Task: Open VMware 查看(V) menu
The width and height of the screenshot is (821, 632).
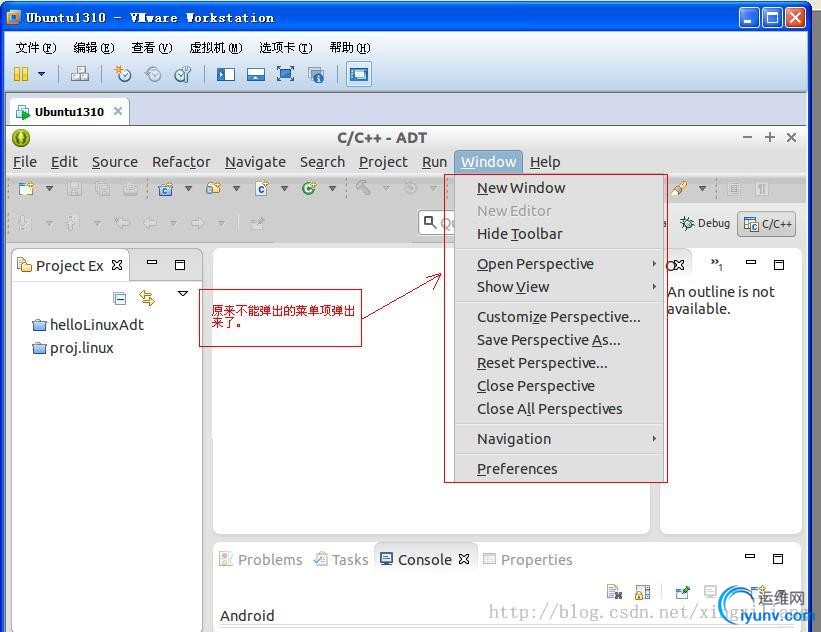Action: pos(152,48)
